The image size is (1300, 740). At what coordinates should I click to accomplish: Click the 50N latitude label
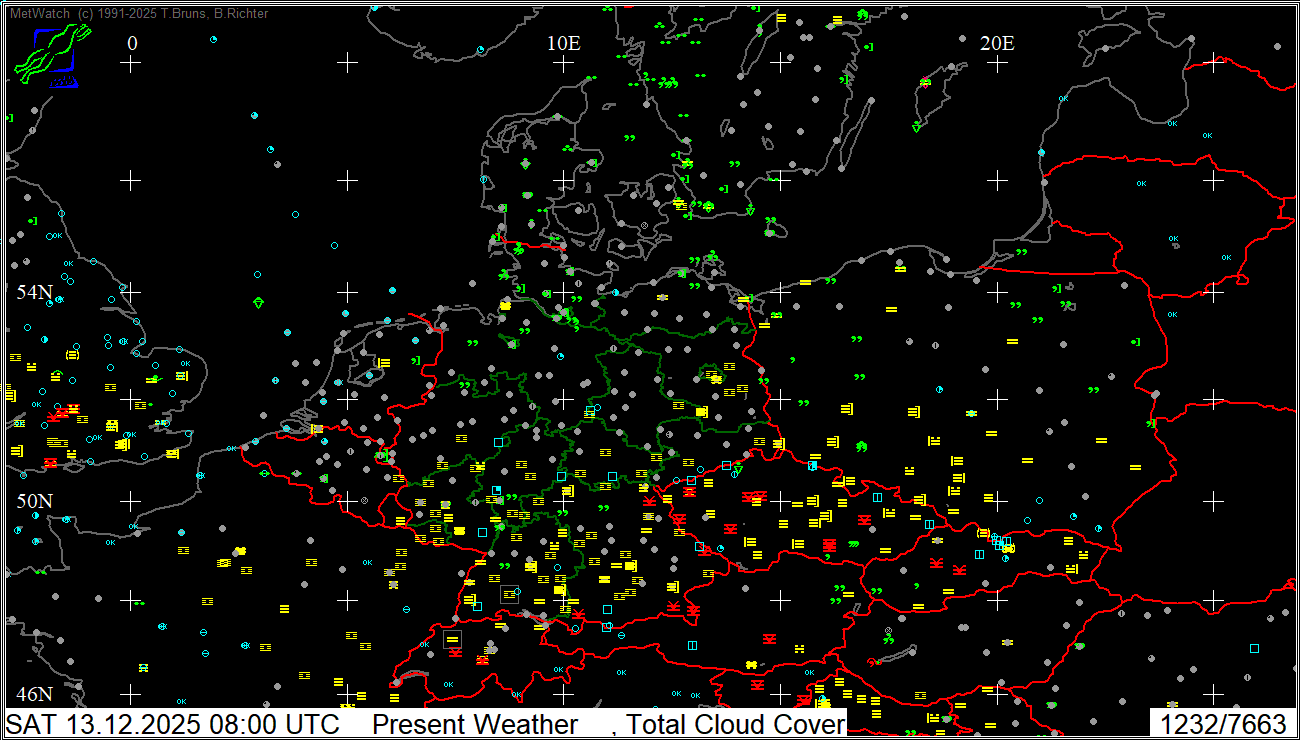coord(34,500)
